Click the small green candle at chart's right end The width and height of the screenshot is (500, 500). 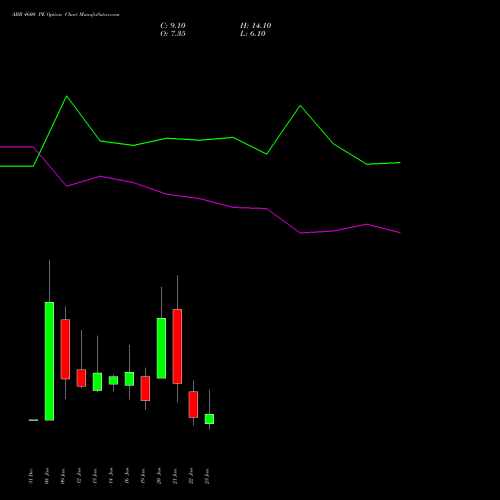point(209,419)
